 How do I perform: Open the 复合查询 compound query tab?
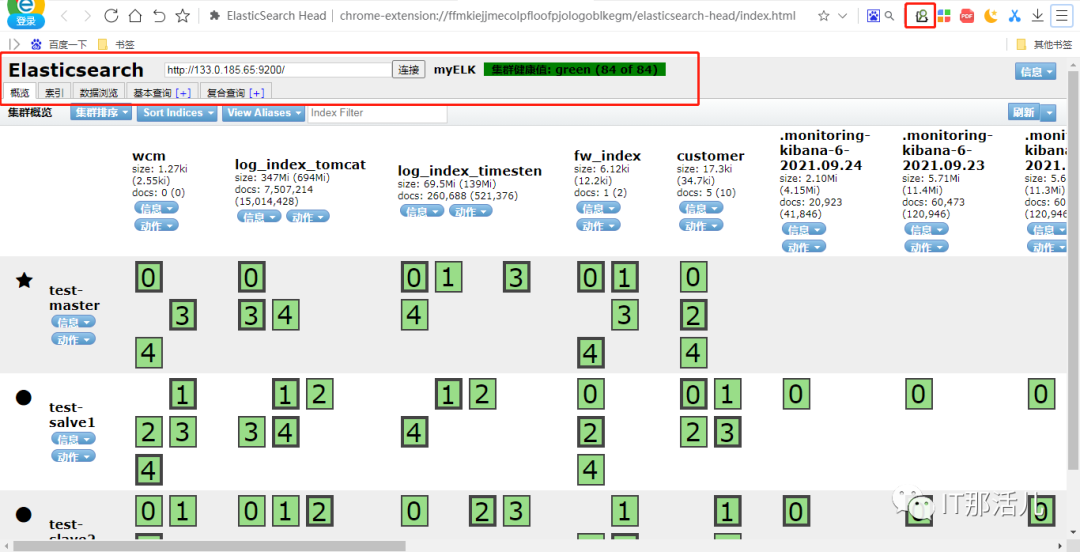227,92
